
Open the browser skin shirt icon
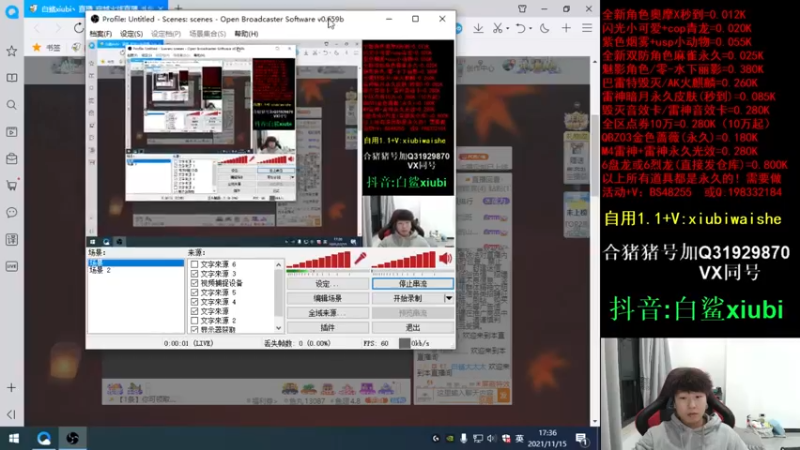pyautogui.click(x=522, y=9)
